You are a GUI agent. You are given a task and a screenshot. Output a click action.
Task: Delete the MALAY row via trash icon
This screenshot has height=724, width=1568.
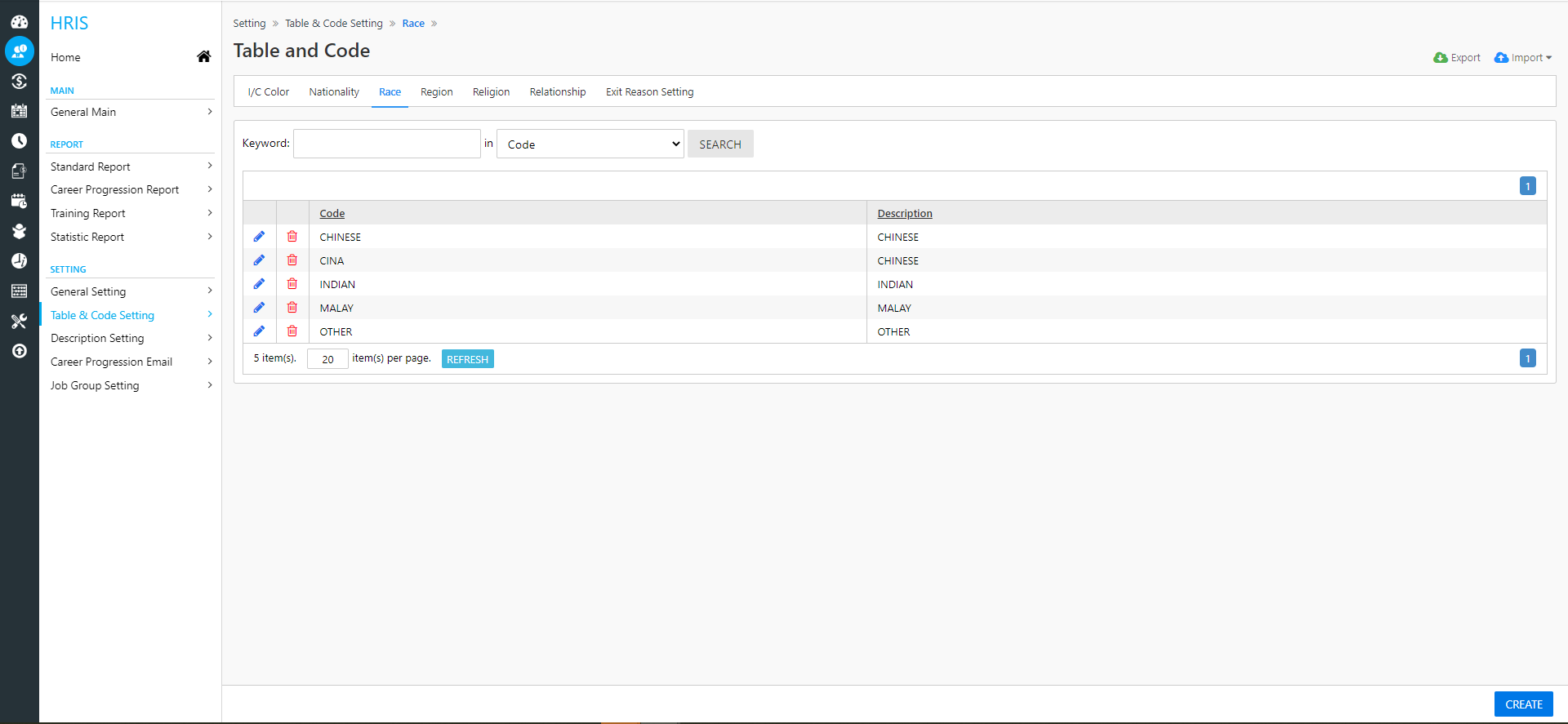click(x=292, y=308)
